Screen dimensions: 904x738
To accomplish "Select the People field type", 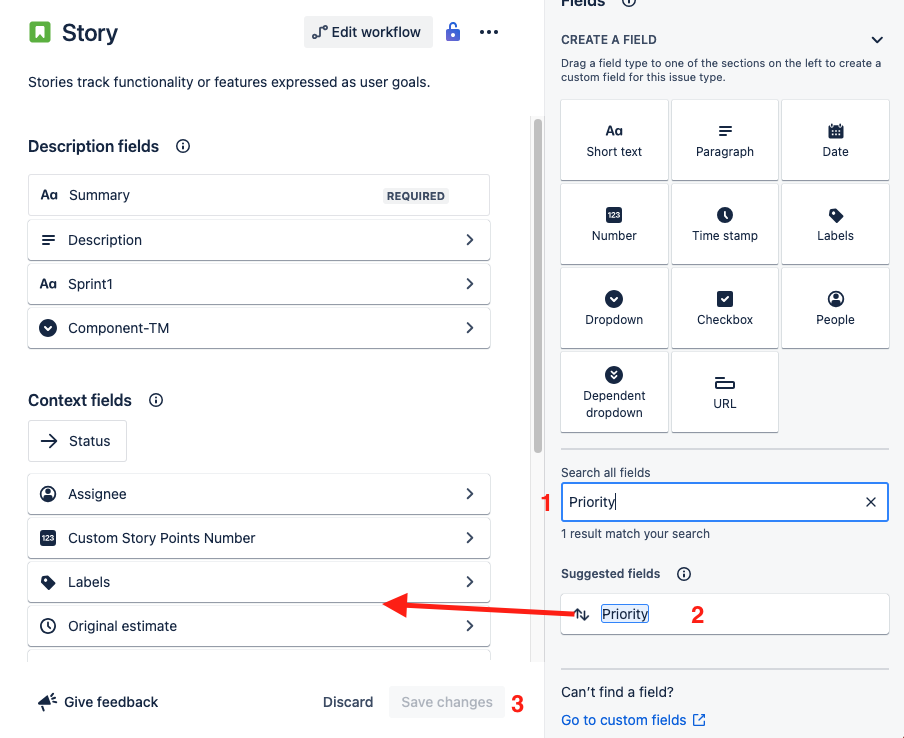I will pos(834,307).
